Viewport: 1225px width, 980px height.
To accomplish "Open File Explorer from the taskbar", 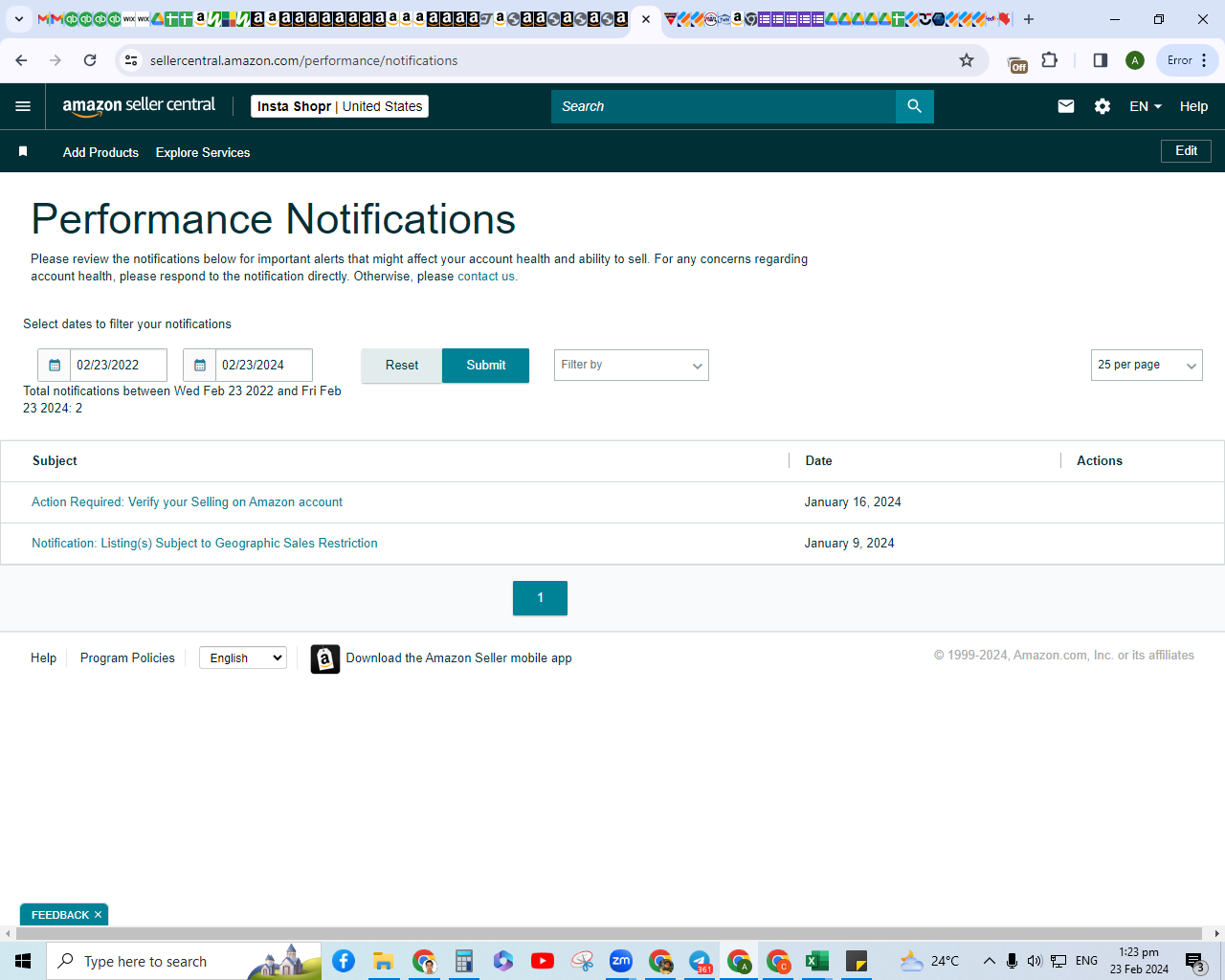I will pyautogui.click(x=384, y=961).
